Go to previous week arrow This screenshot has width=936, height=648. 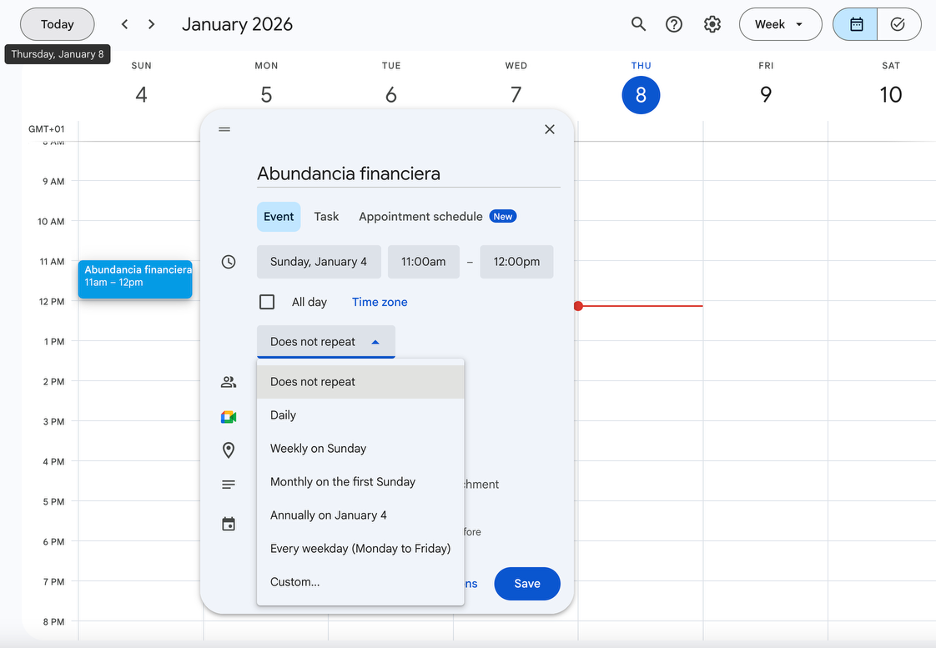coord(125,24)
